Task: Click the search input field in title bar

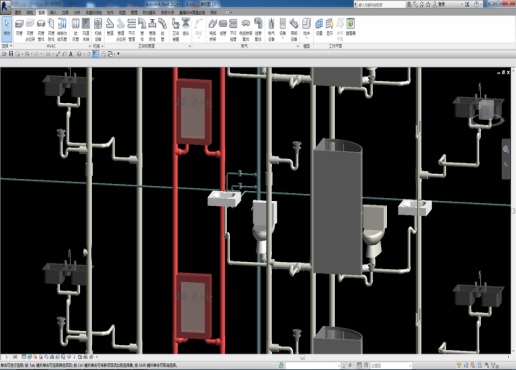Action: [x=381, y=4]
